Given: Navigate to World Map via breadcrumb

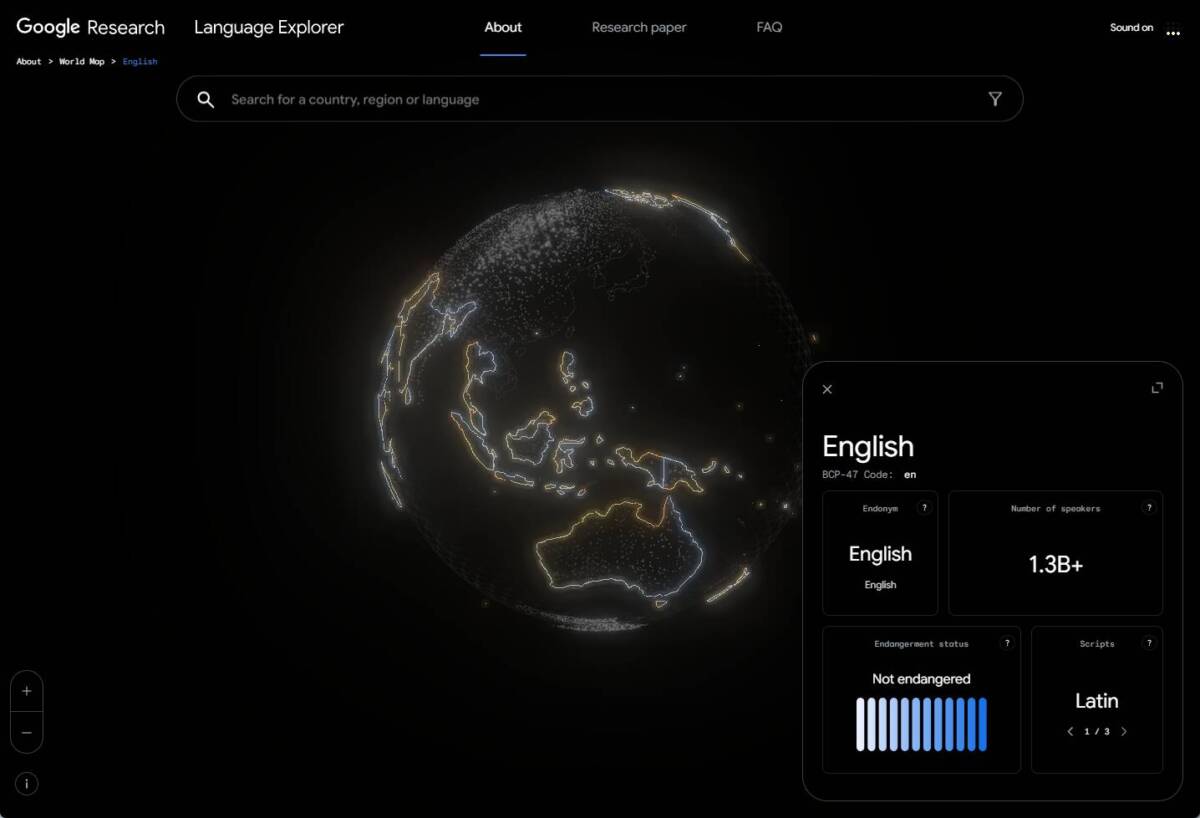Looking at the screenshot, I should click(x=81, y=61).
